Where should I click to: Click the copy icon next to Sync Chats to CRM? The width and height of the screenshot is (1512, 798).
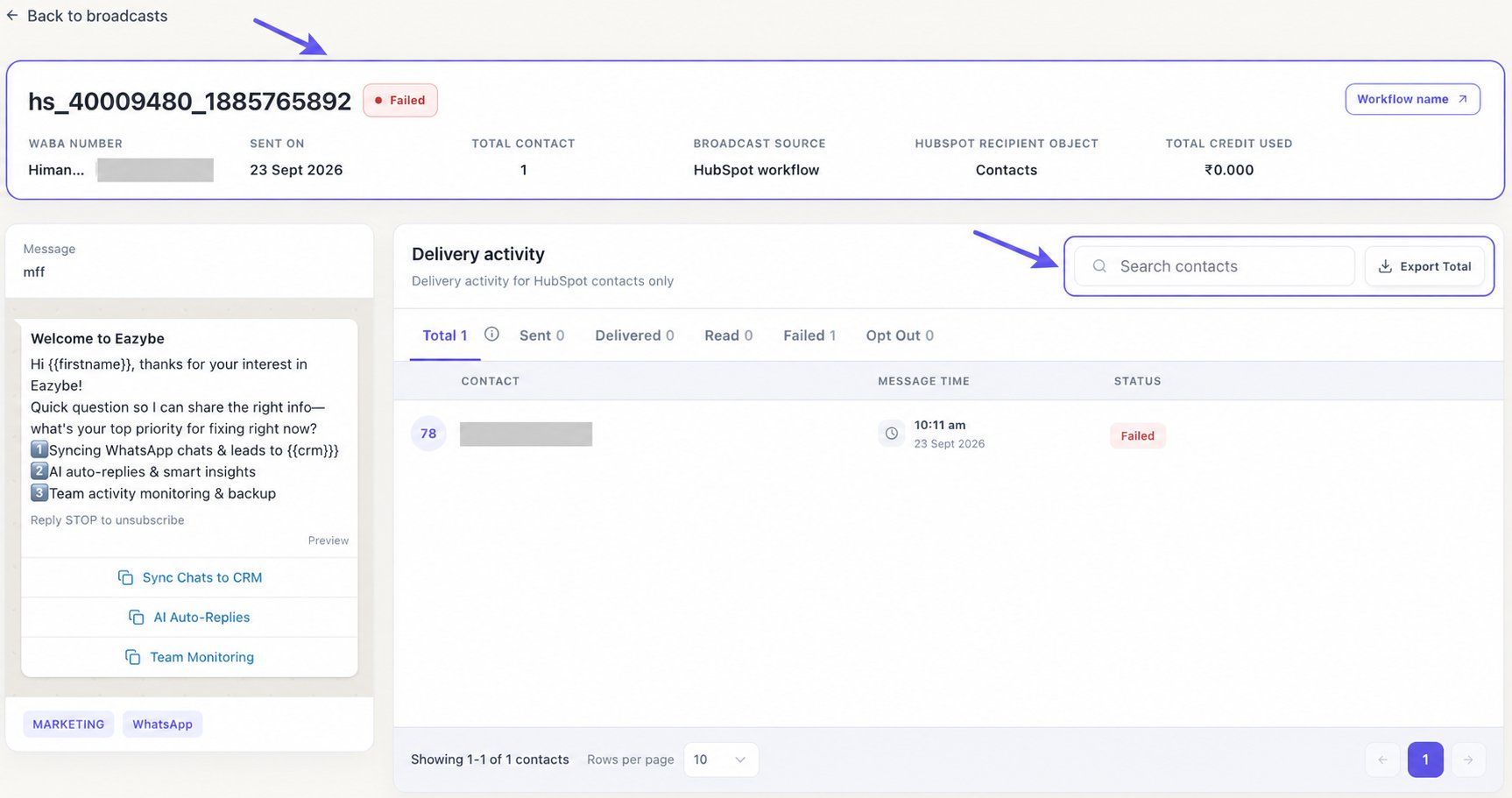click(125, 577)
